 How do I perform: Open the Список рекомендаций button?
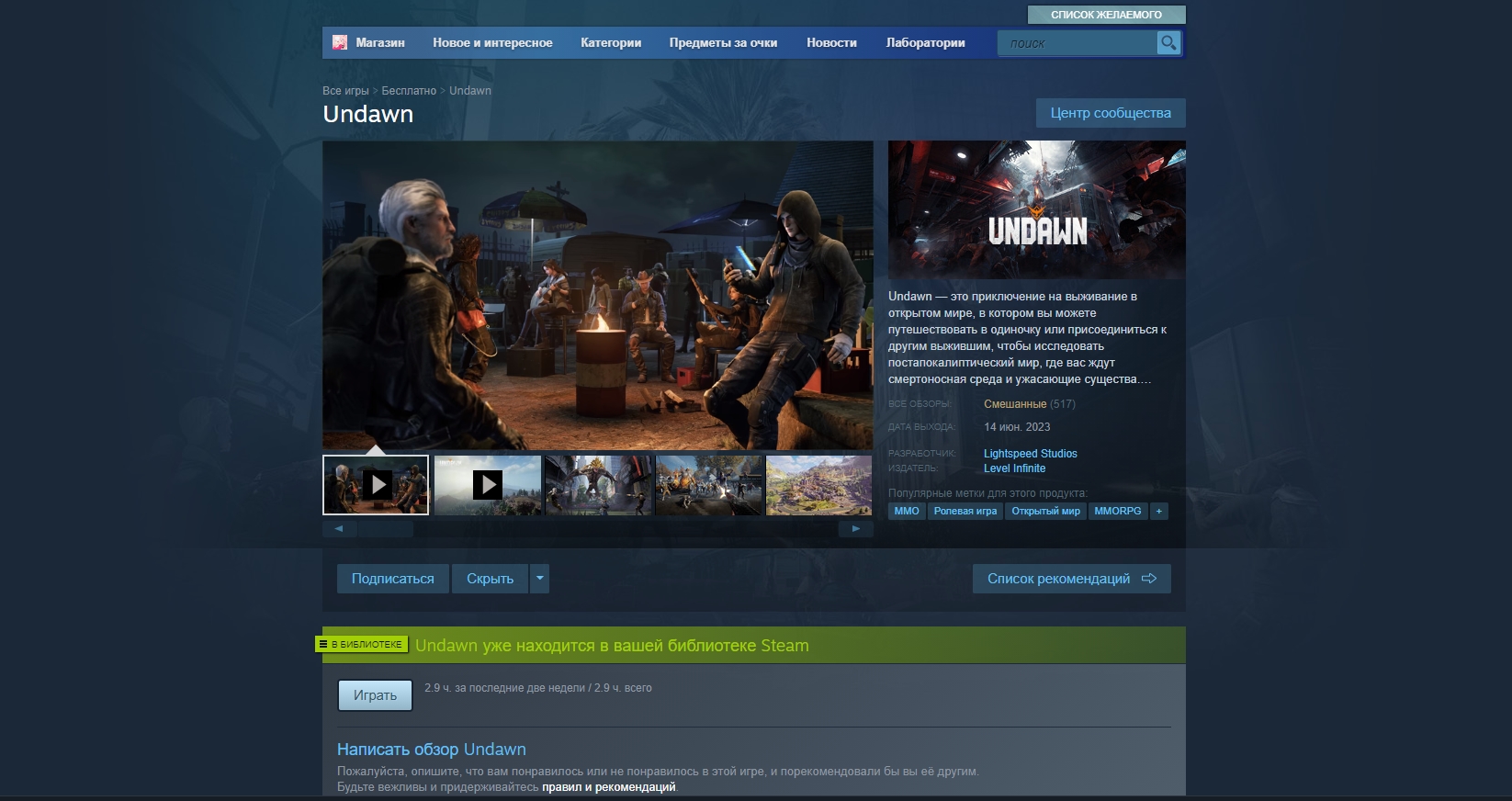pyautogui.click(x=1072, y=579)
